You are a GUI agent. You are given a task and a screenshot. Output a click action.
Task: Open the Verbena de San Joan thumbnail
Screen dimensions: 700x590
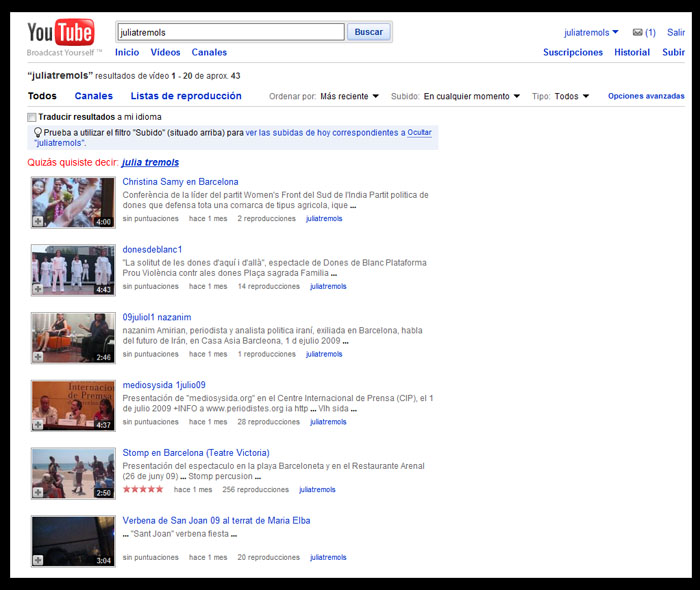(x=73, y=542)
